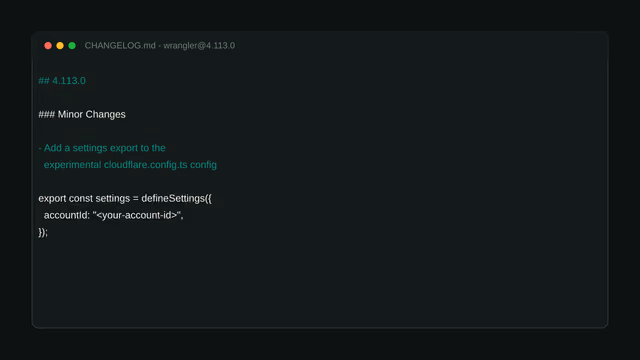Click 'cloudflare.config.ts' in the changelog text
The image size is (640, 360).
coord(145,165)
